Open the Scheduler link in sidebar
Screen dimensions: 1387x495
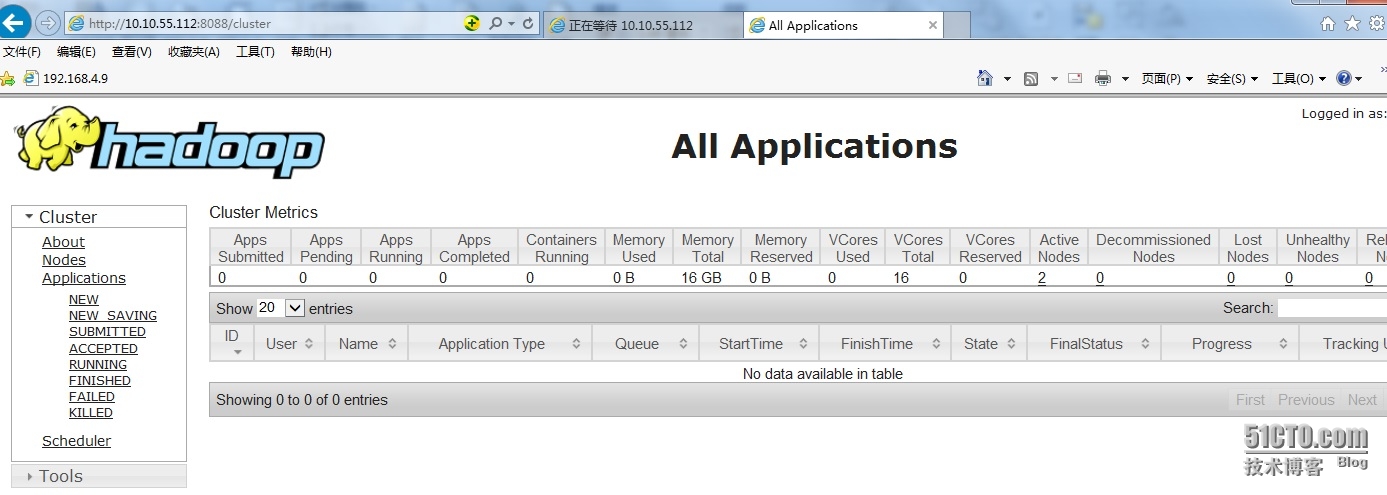[76, 441]
